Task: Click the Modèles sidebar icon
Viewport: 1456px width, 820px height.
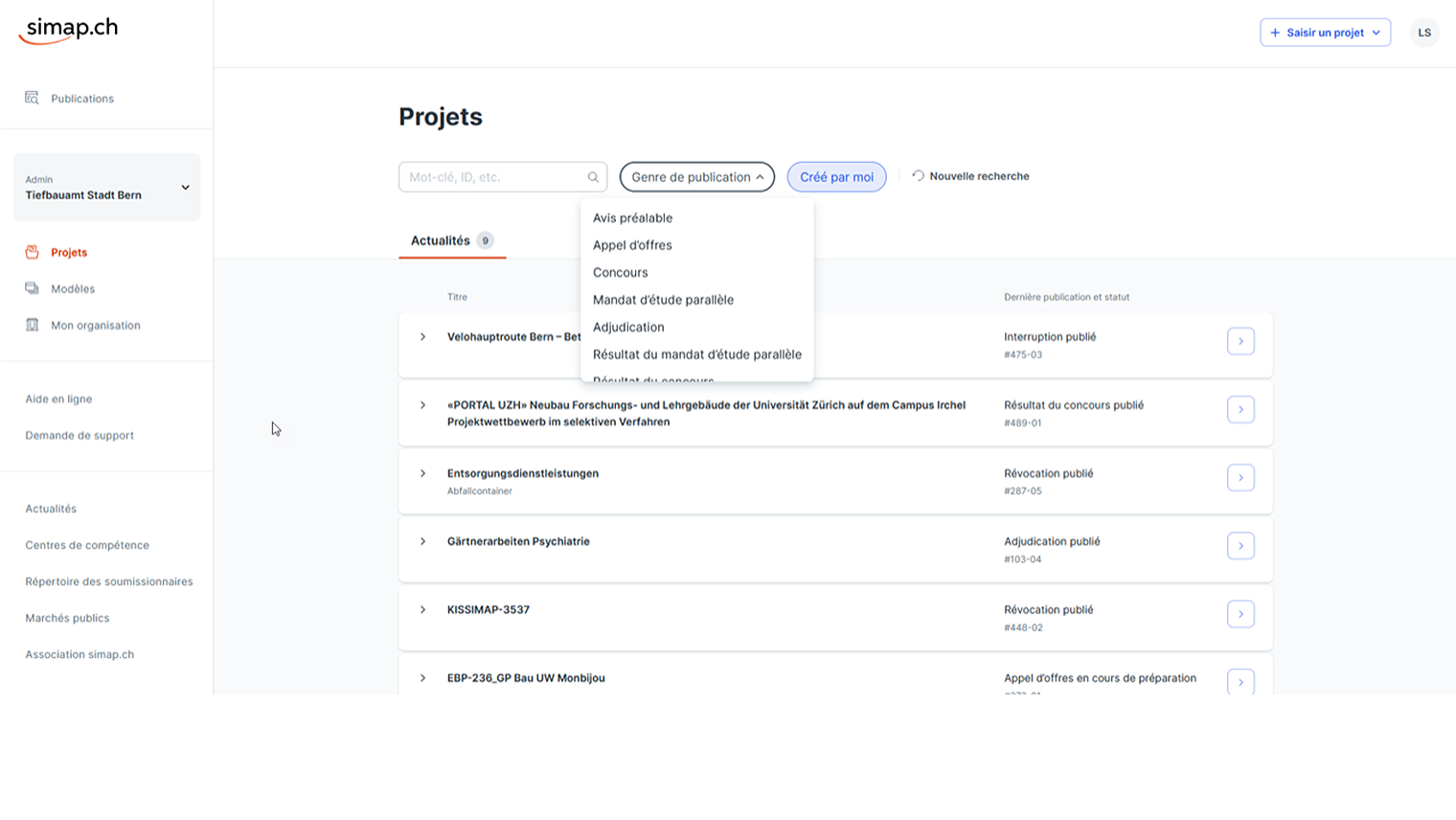Action: (32, 288)
